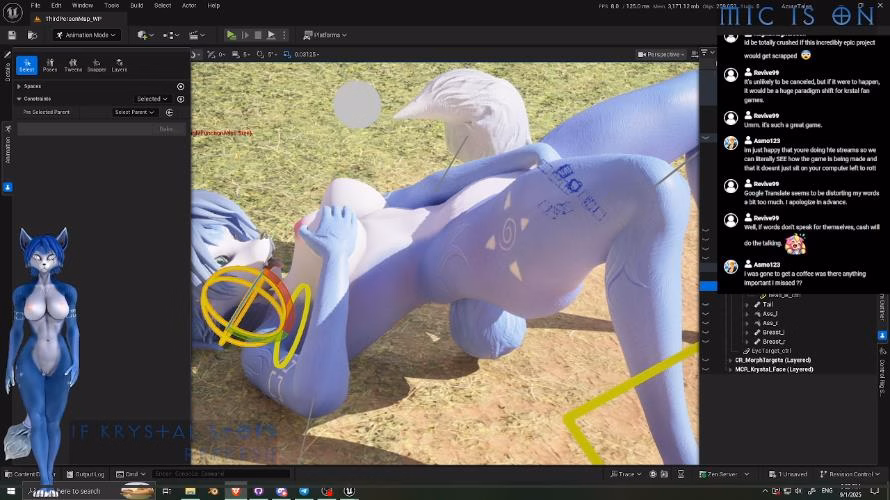
Task: Click the add button next to Spaces
Action: point(181,87)
